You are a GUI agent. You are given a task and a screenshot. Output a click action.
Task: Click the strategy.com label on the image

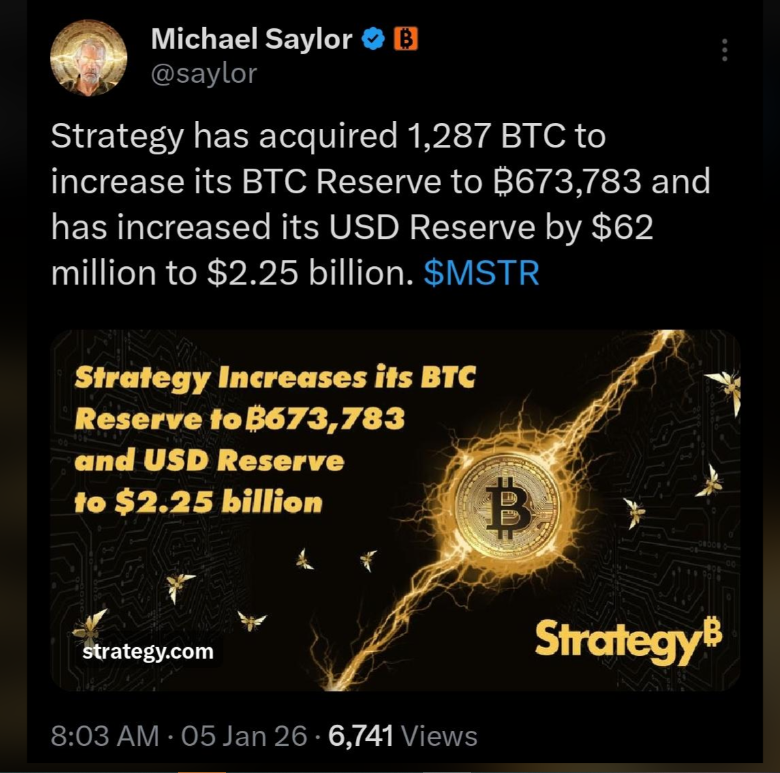(148, 652)
